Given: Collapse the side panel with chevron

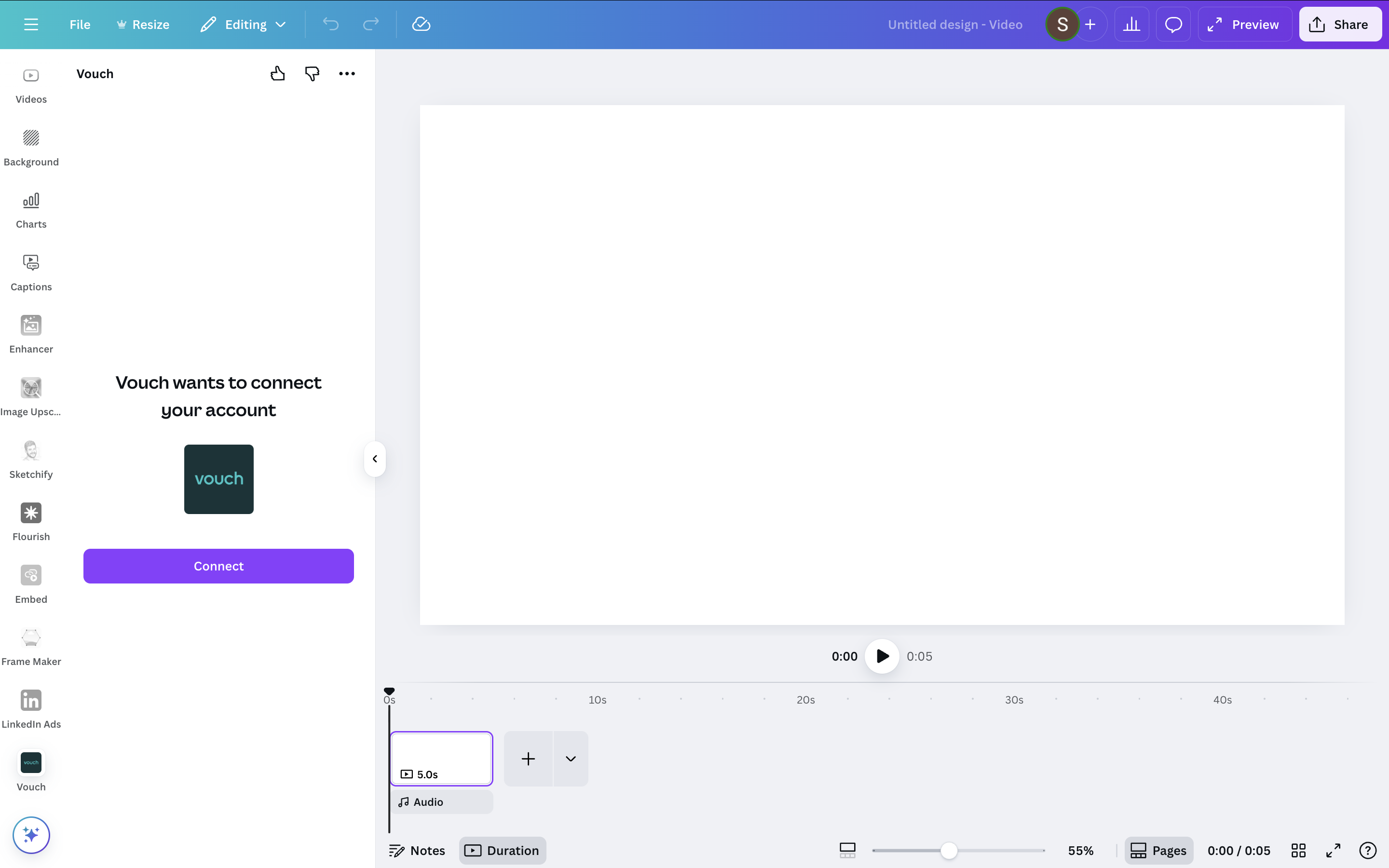Looking at the screenshot, I should 375,459.
